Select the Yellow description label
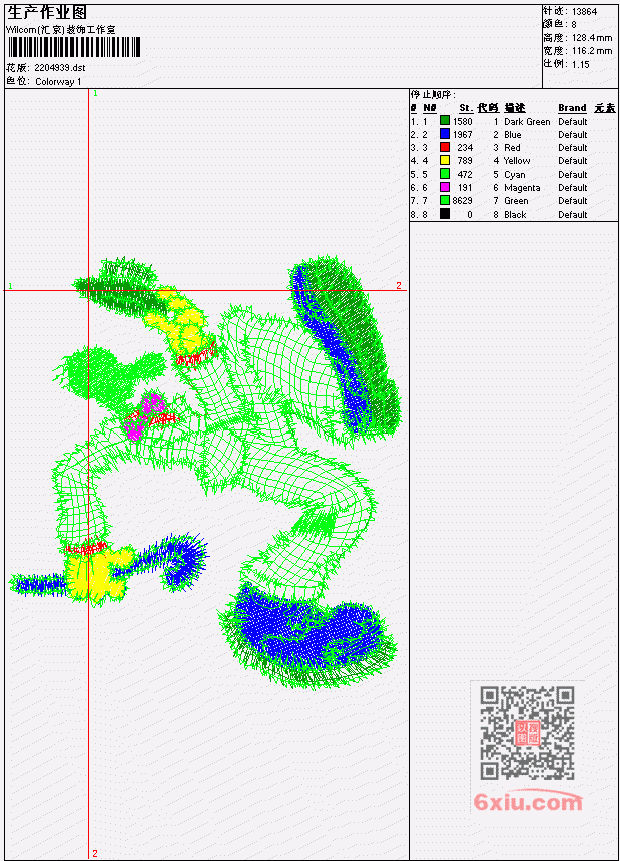 (517, 161)
